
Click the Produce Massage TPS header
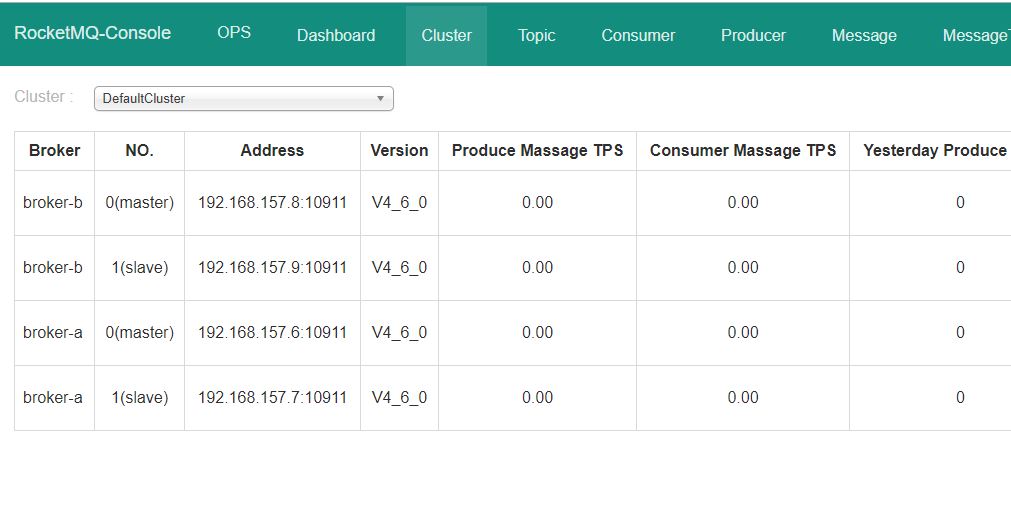538,151
